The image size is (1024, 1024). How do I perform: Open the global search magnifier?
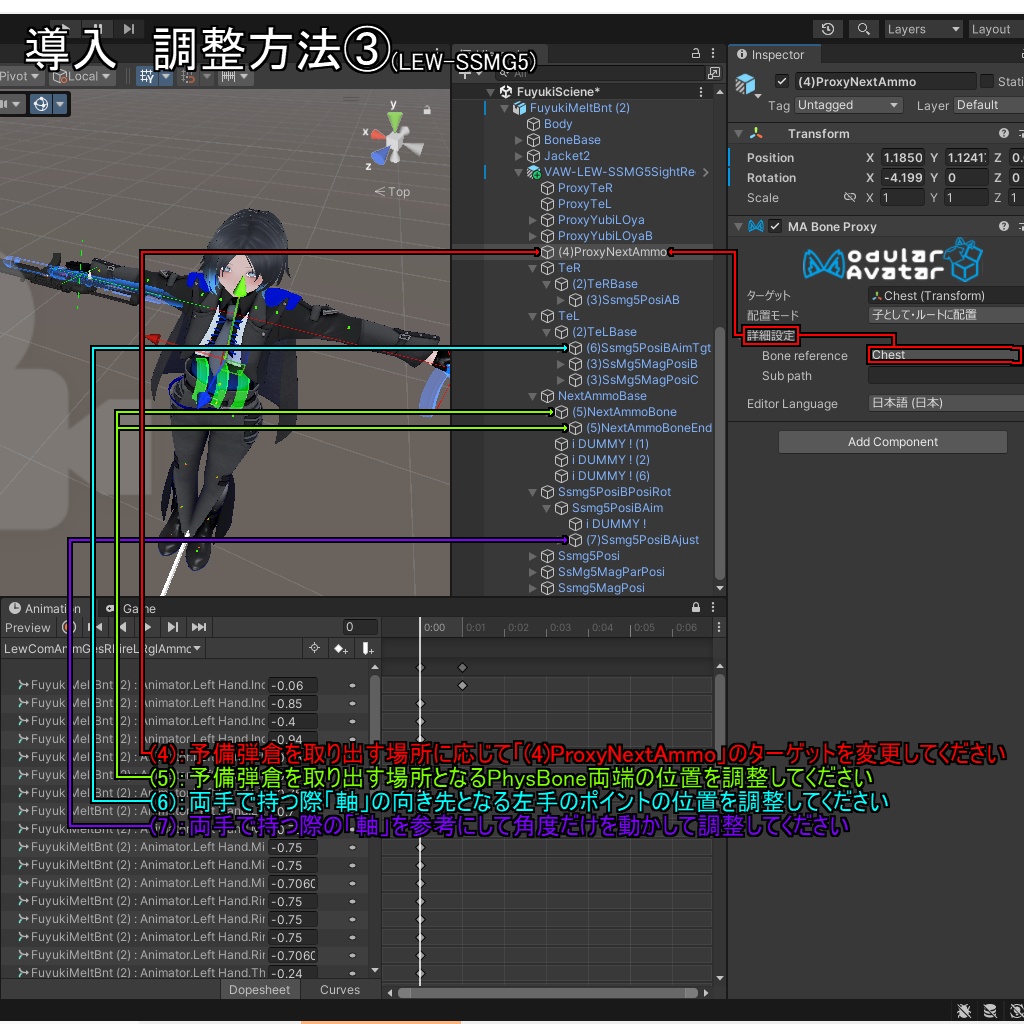pyautogui.click(x=863, y=29)
